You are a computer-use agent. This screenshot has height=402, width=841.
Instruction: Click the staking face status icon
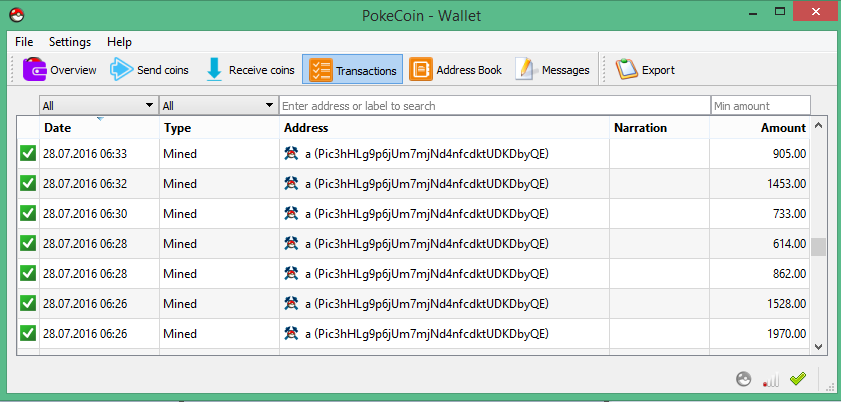tap(743, 379)
